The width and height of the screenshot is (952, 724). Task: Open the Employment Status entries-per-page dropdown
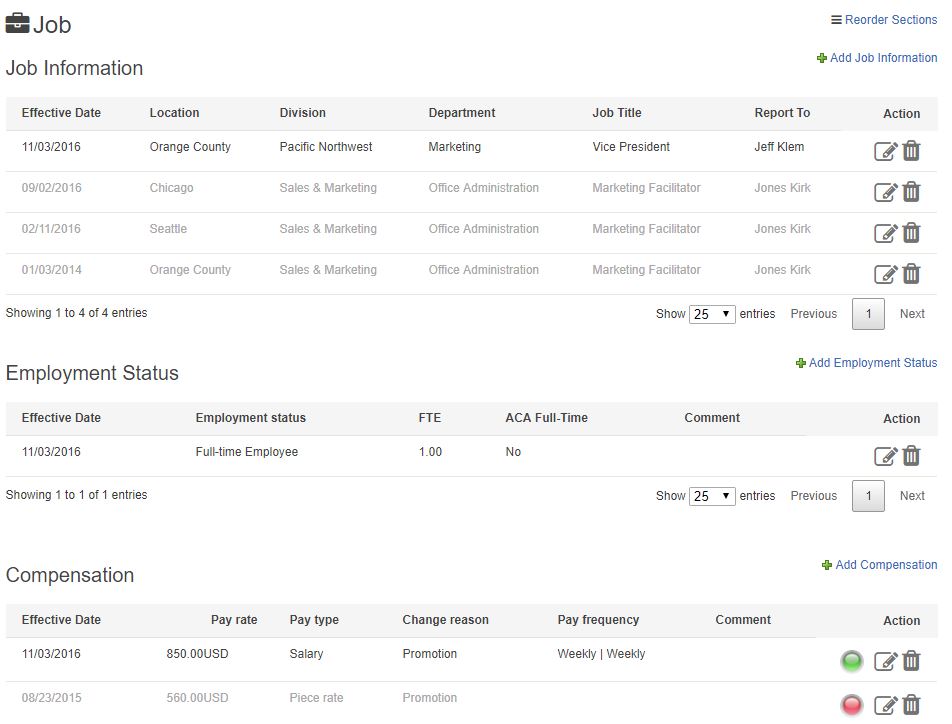pyautogui.click(x=712, y=496)
